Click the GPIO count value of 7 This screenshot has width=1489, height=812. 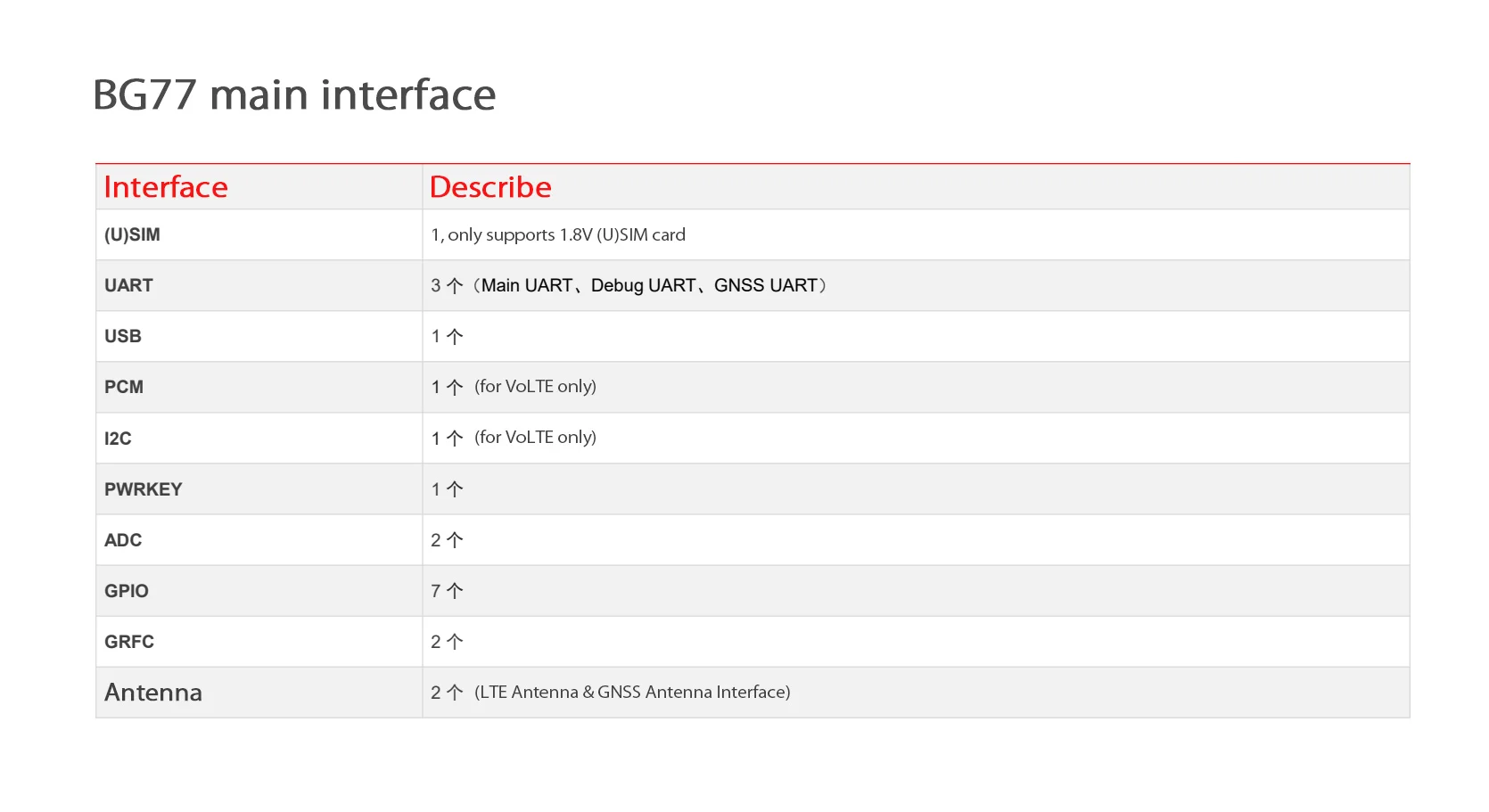(x=437, y=591)
